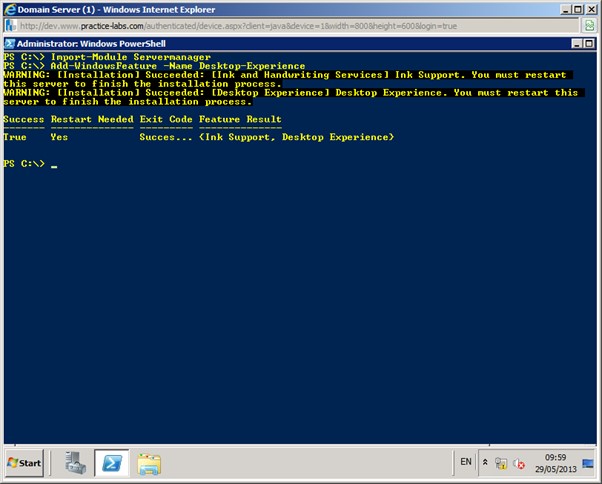Click the Internet Explorer logo icon
Screen dimensions: 602x484
tap(10, 10)
